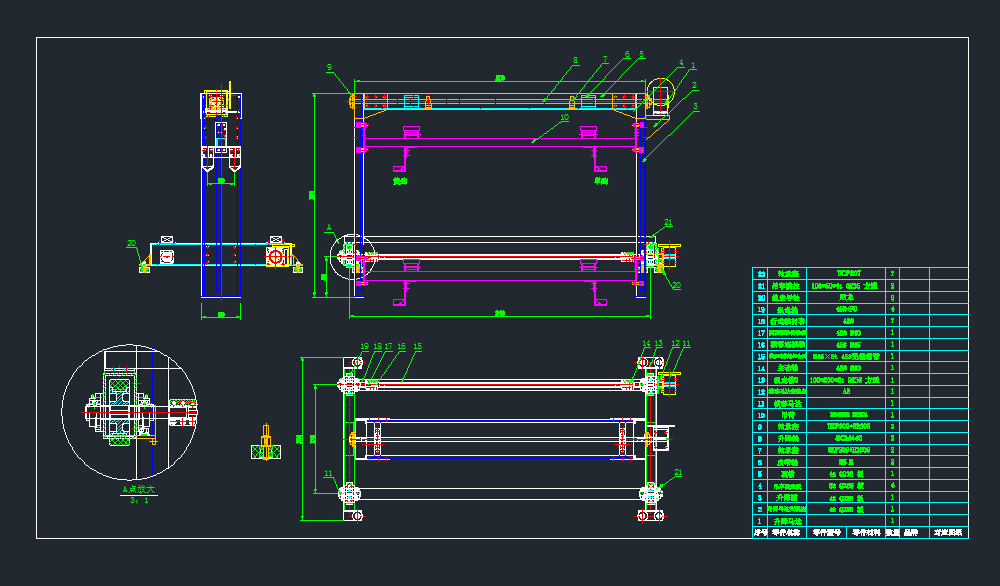Select callout number 3 on front view

click(x=696, y=106)
